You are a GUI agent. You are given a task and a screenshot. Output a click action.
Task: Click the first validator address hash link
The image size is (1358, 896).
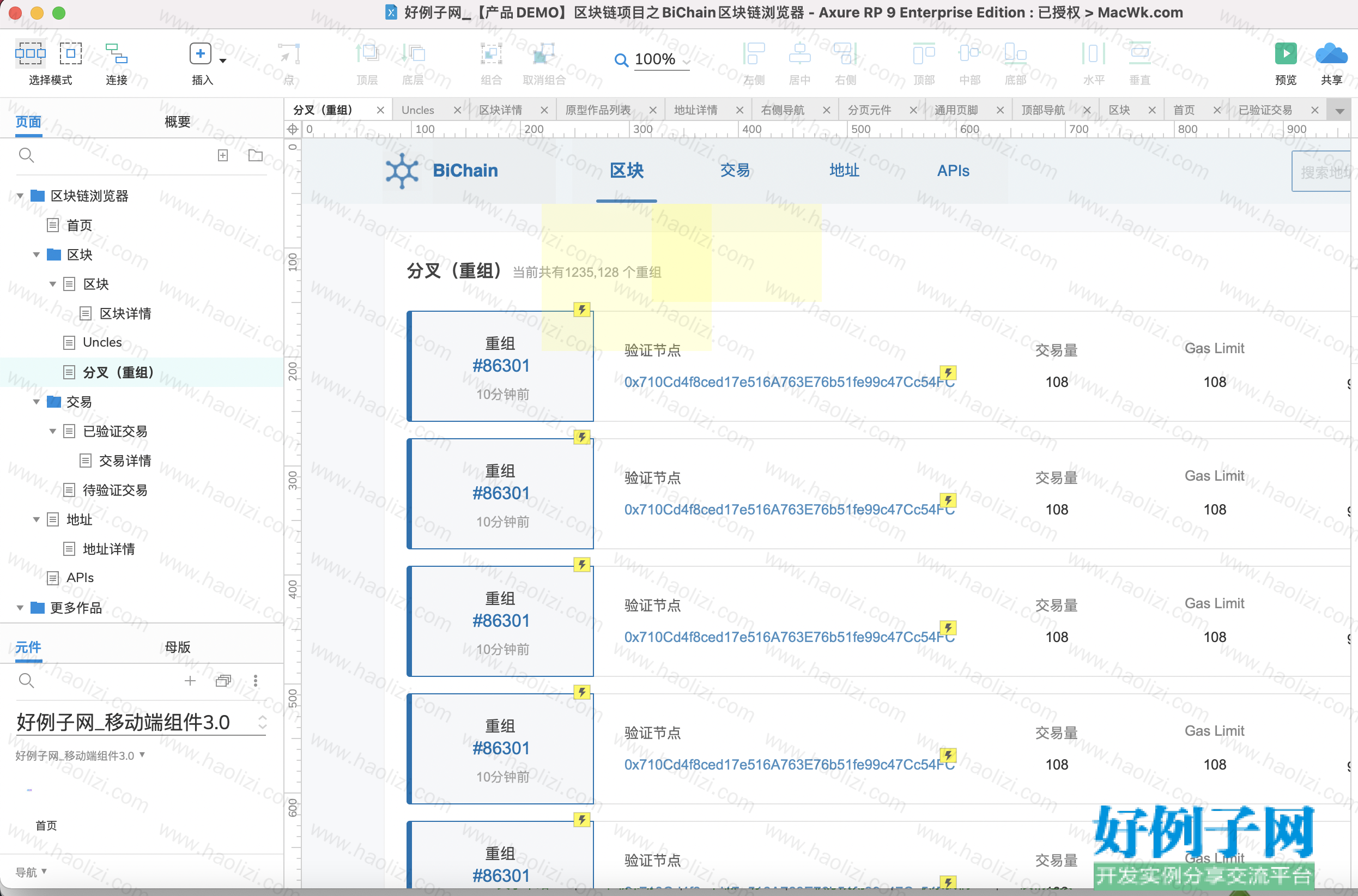(x=789, y=382)
